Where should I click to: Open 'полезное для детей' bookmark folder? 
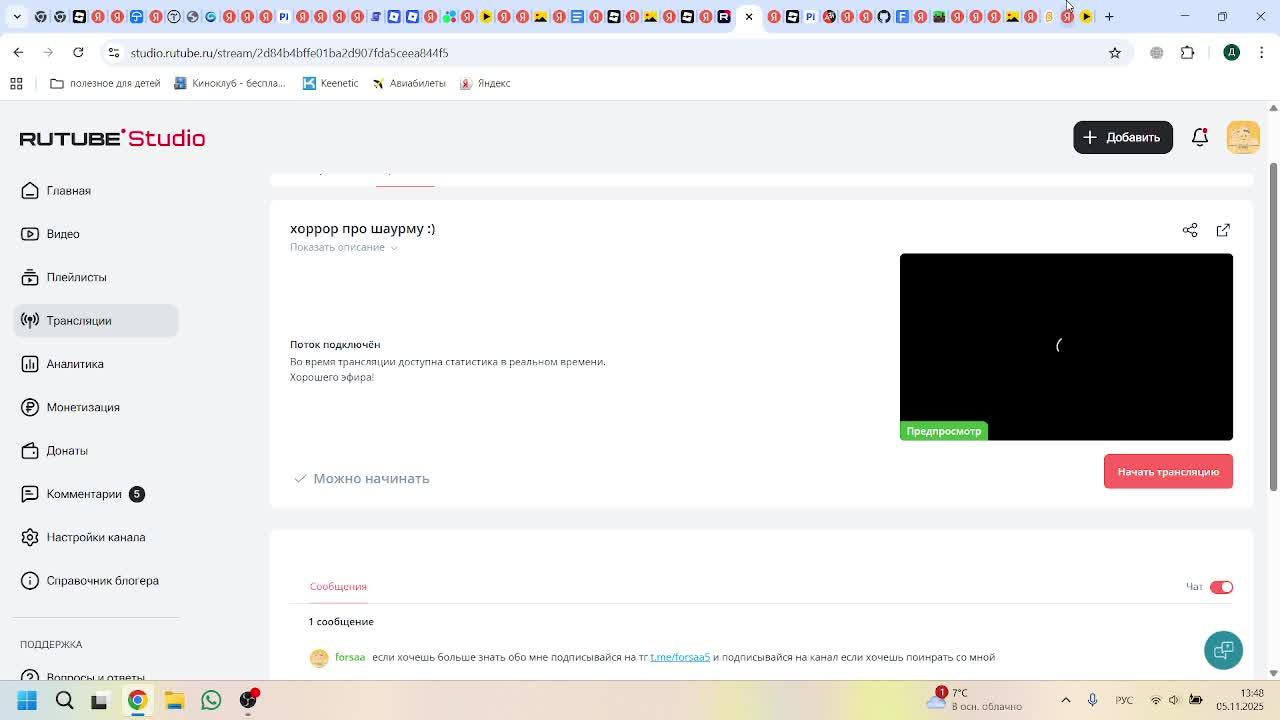click(x=105, y=83)
